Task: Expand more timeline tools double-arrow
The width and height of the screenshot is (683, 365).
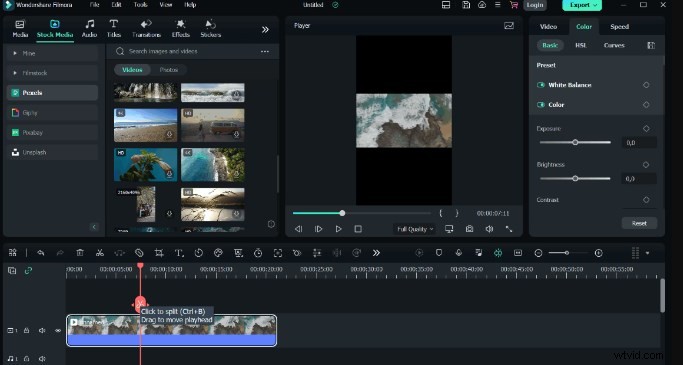Action: 376,253
